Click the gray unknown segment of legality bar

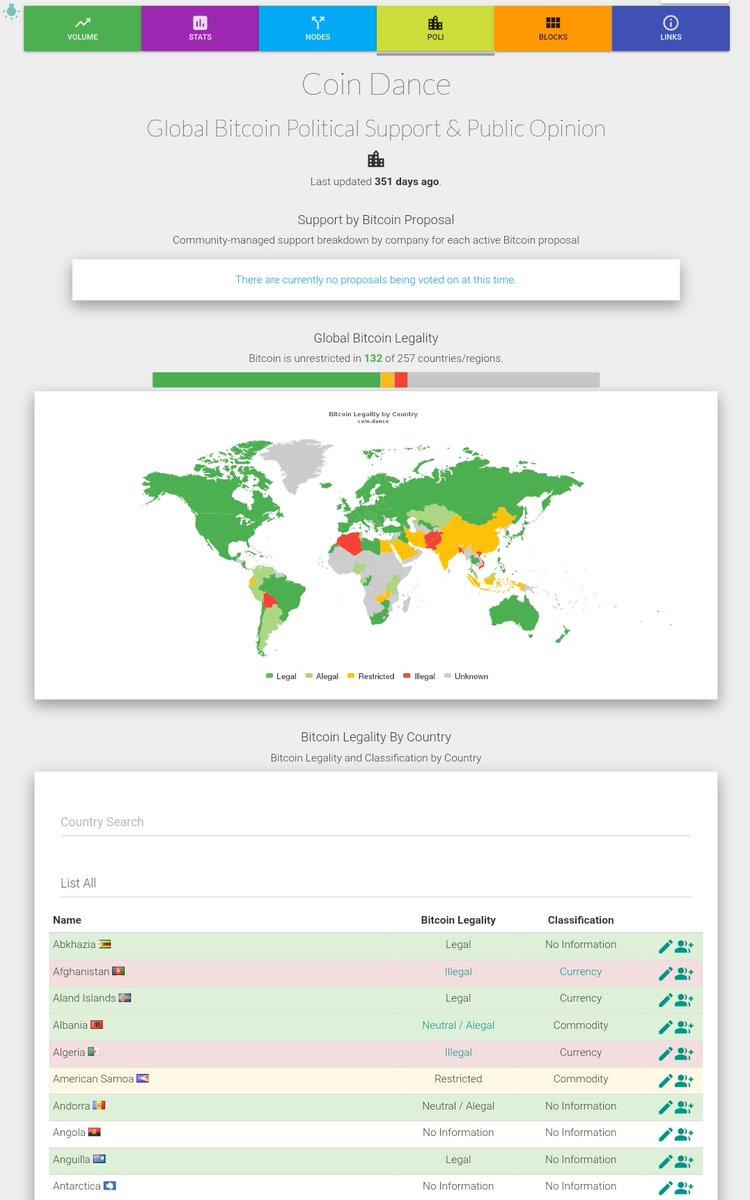[504, 380]
